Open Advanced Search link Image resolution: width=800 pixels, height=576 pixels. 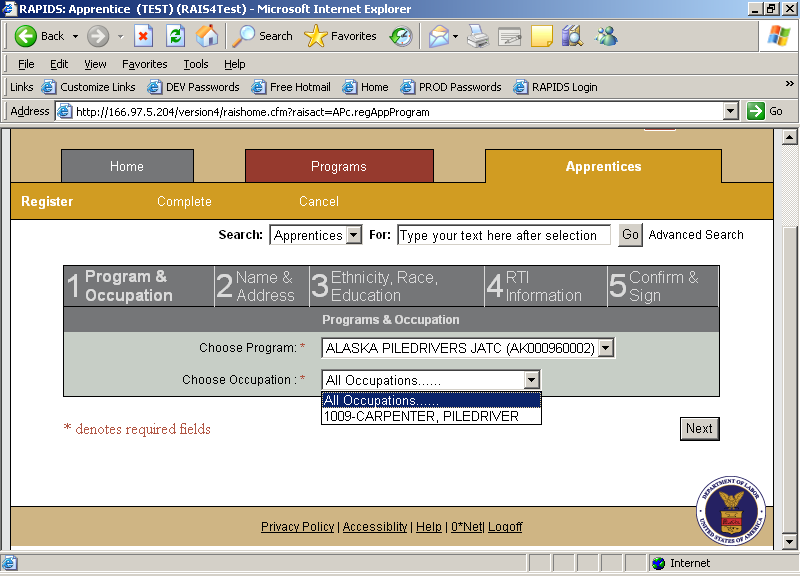[696, 235]
